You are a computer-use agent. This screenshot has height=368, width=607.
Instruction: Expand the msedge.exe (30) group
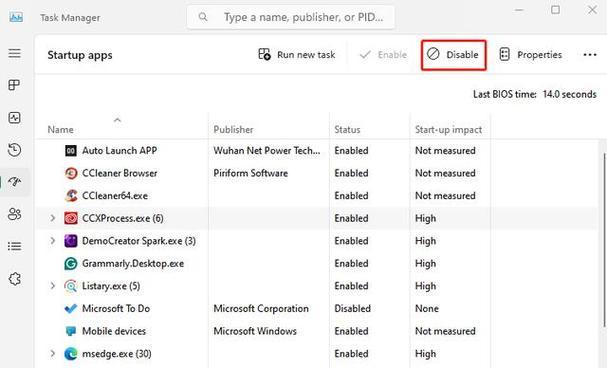tap(53, 353)
